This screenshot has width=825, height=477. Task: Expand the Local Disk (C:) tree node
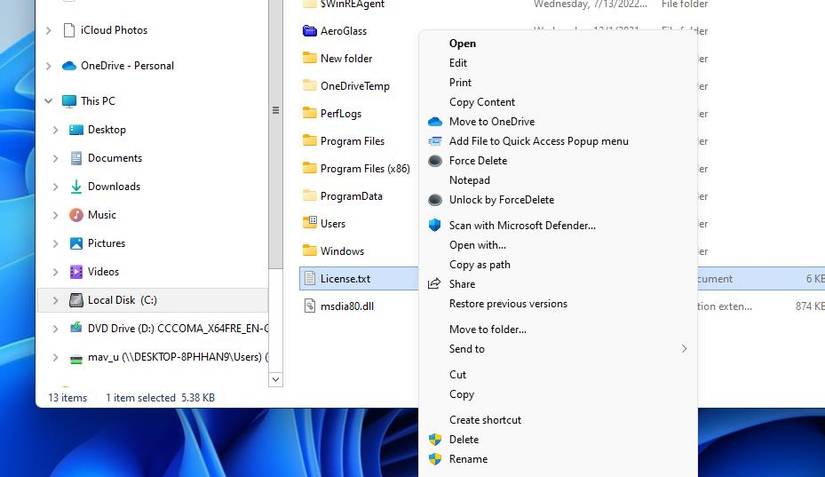[55, 300]
